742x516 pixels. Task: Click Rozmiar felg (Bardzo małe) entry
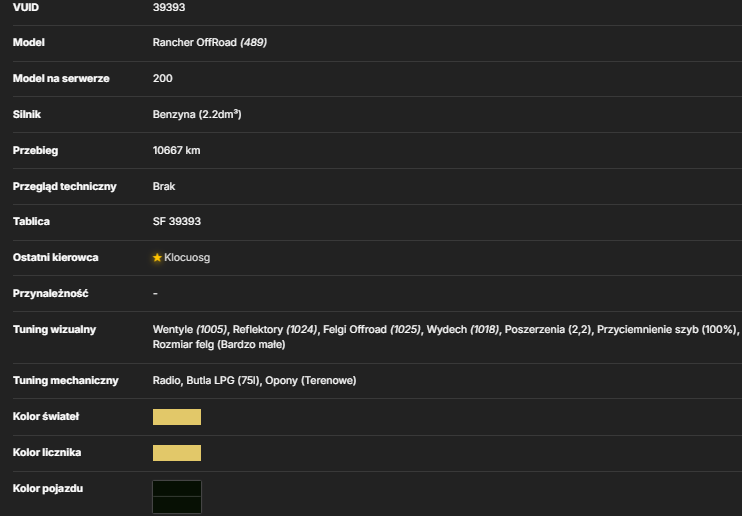tap(219, 345)
